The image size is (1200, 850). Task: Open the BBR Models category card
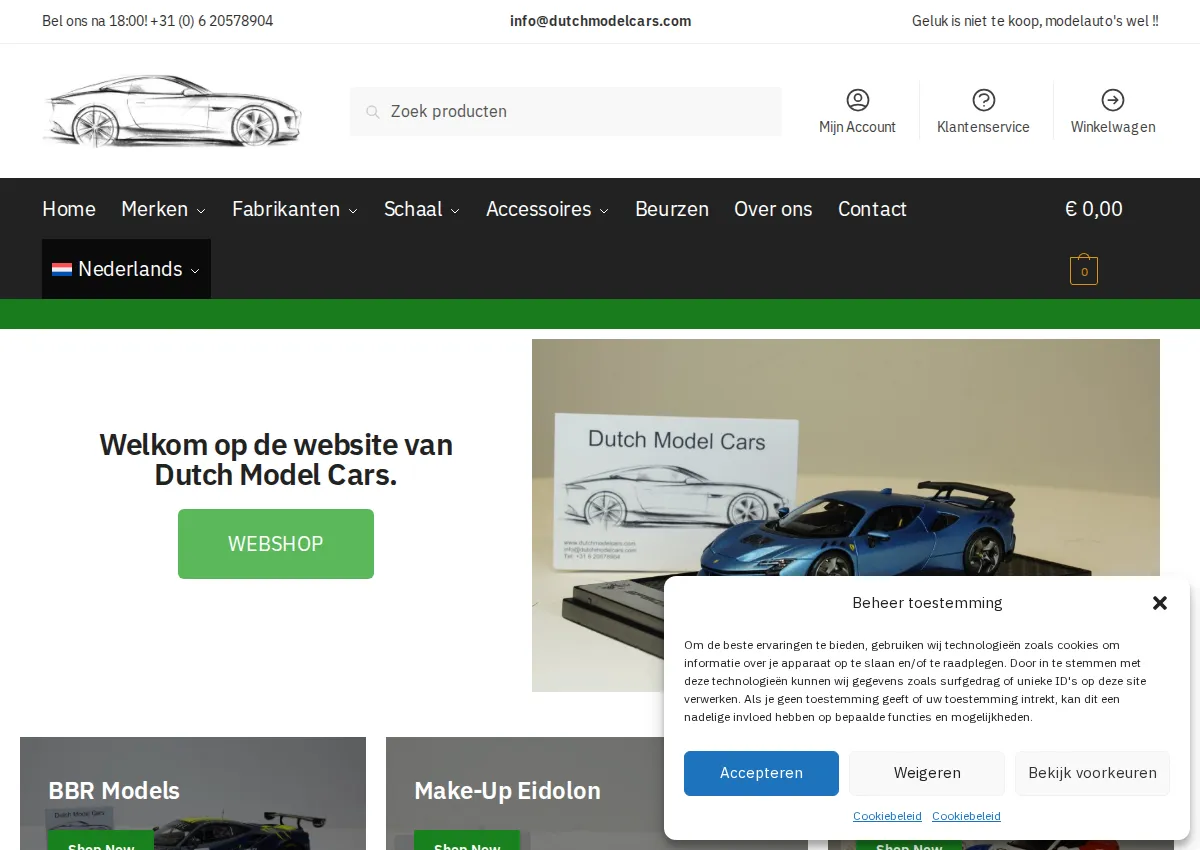point(193,793)
